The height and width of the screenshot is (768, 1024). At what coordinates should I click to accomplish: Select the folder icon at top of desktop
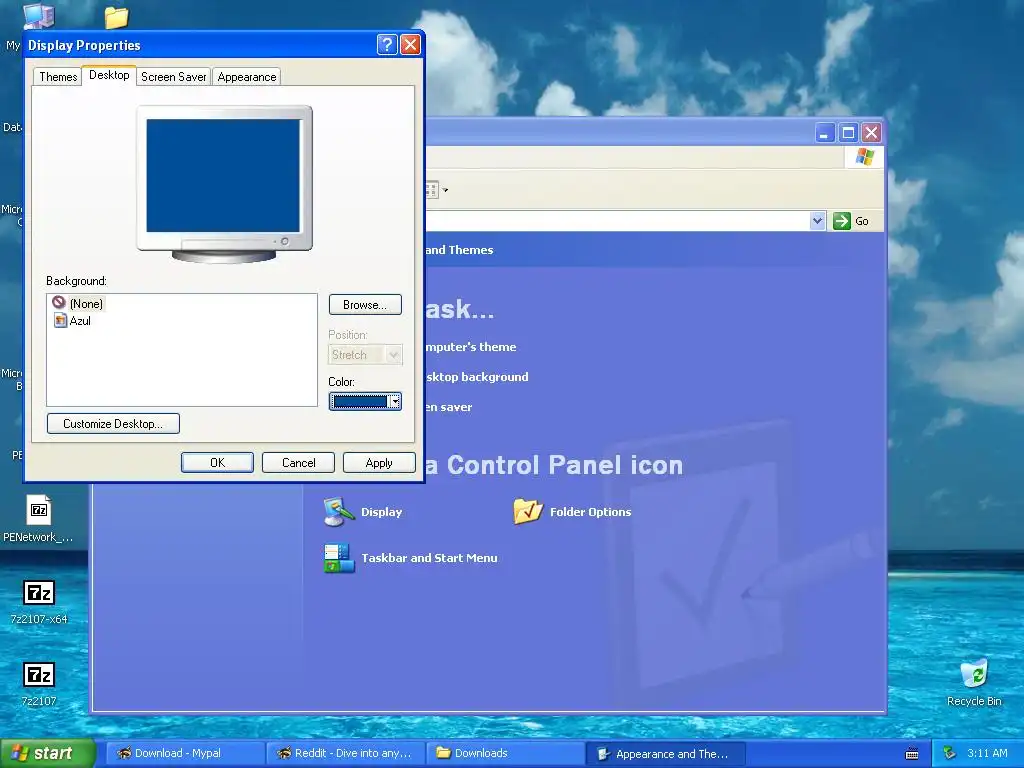(x=116, y=17)
